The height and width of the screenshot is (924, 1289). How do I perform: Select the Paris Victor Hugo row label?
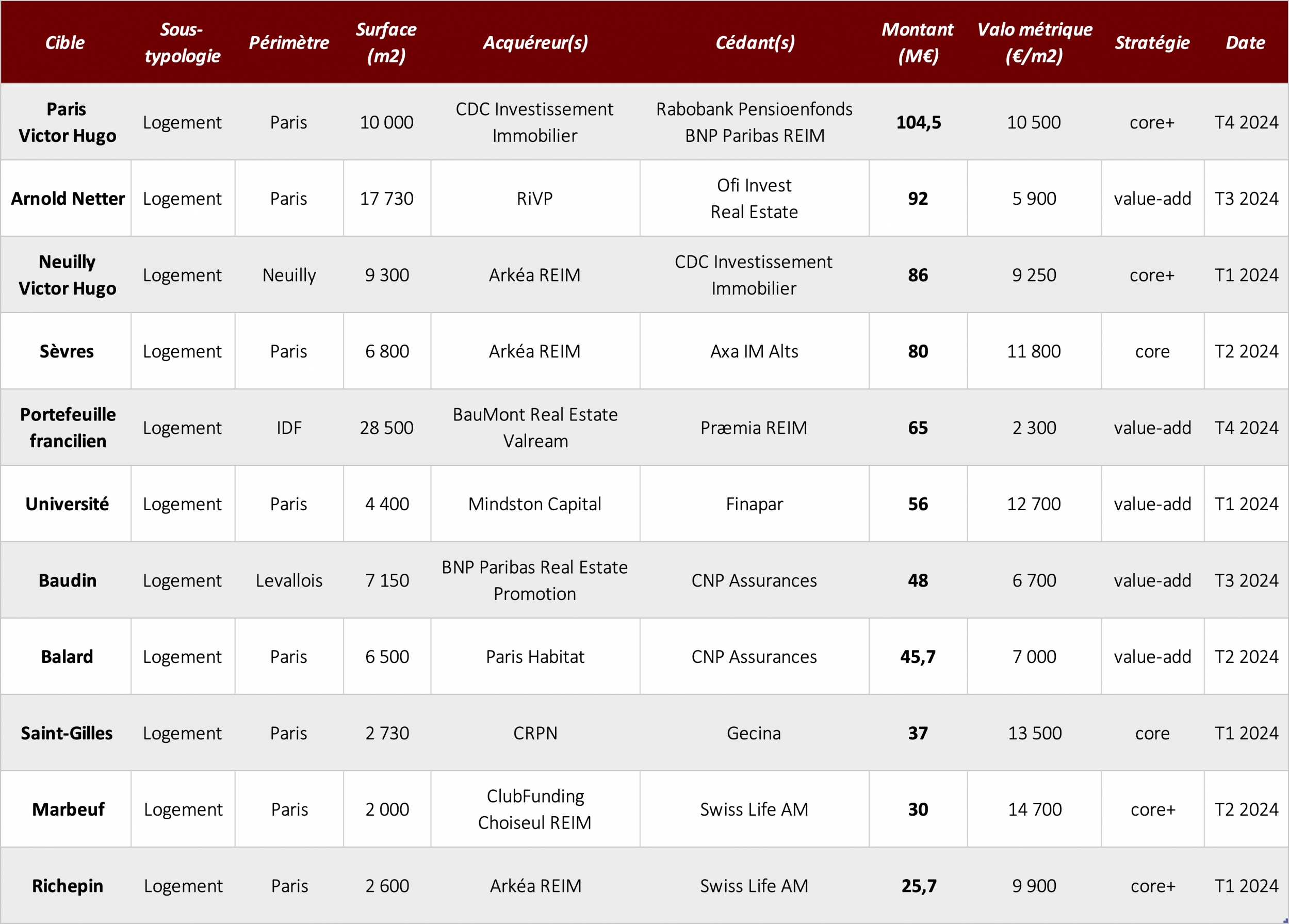(x=67, y=122)
